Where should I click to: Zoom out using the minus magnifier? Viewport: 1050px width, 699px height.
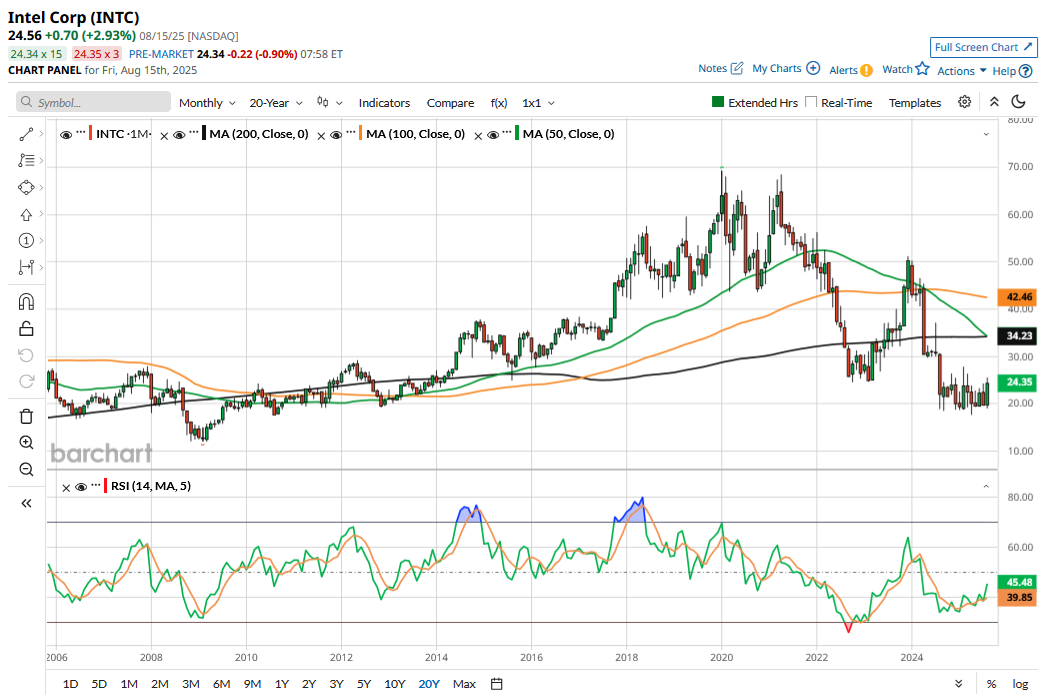click(x=26, y=469)
